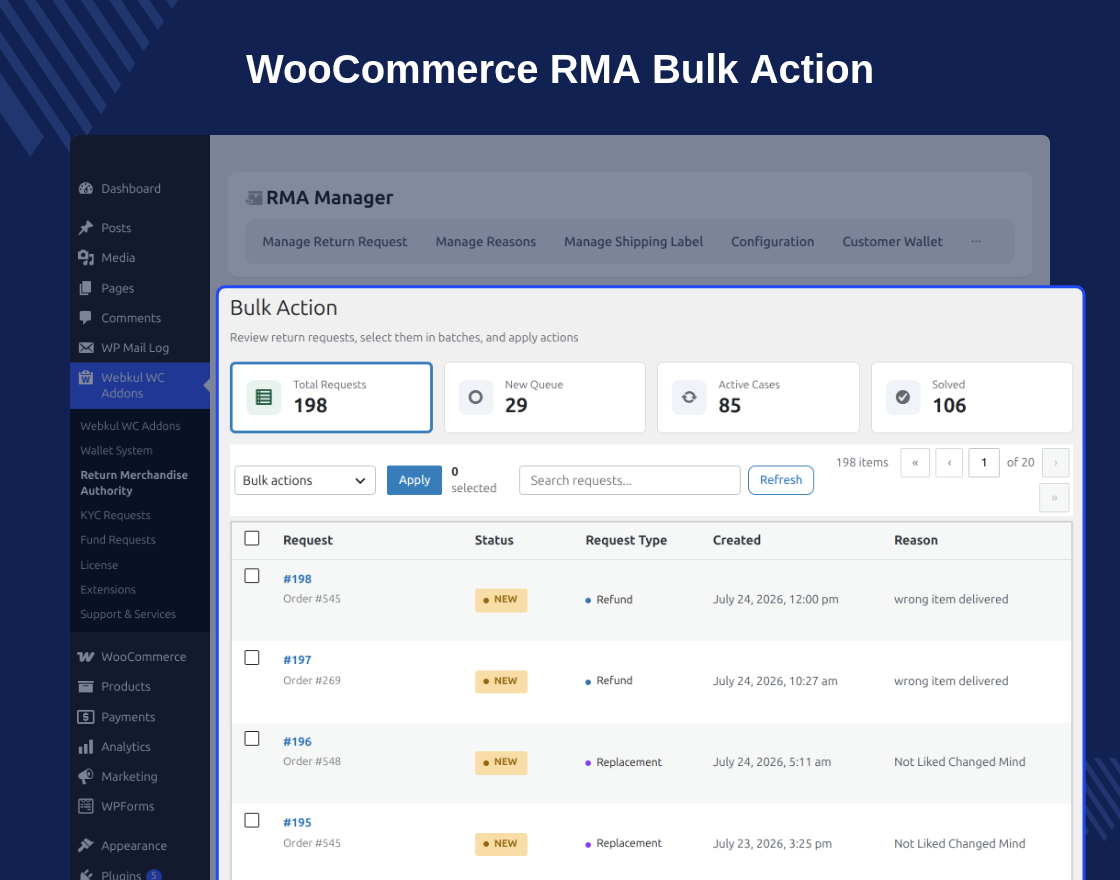1120x880 pixels.
Task: Click the Media icon in sidebar
Action: (x=86, y=258)
